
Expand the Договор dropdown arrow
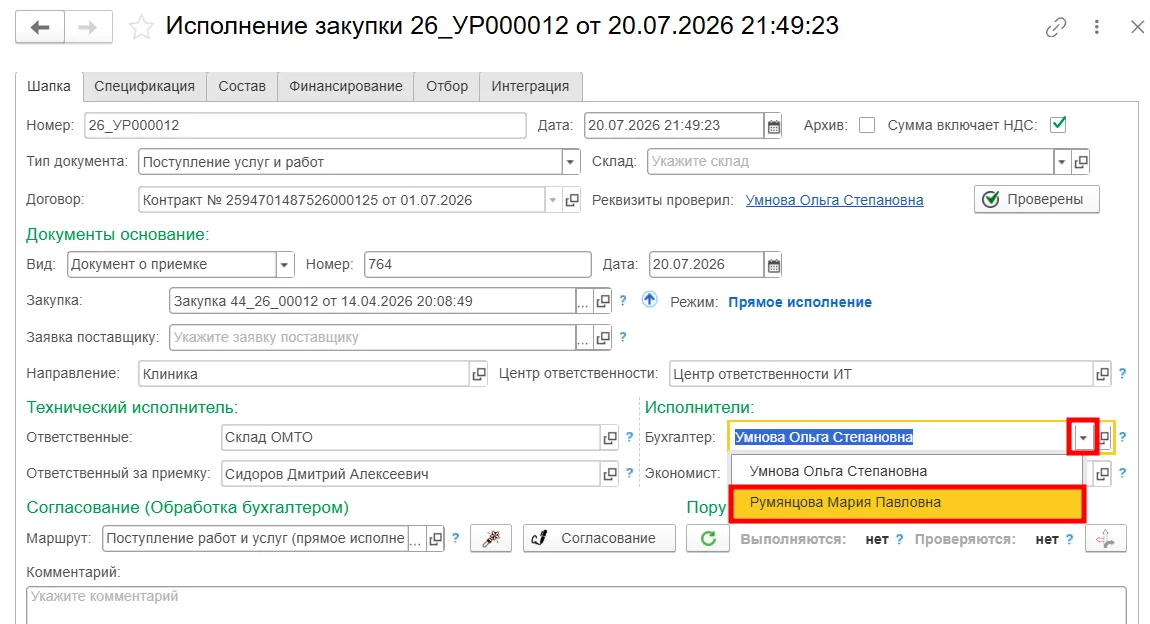click(x=553, y=200)
